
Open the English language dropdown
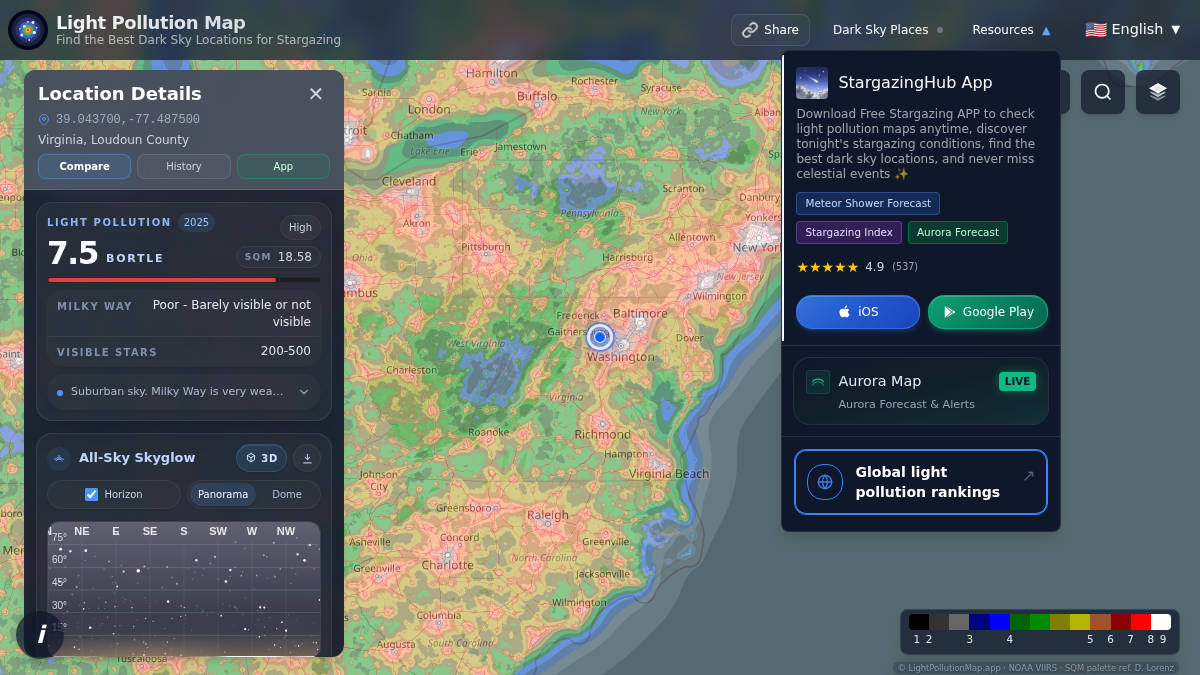click(1133, 30)
